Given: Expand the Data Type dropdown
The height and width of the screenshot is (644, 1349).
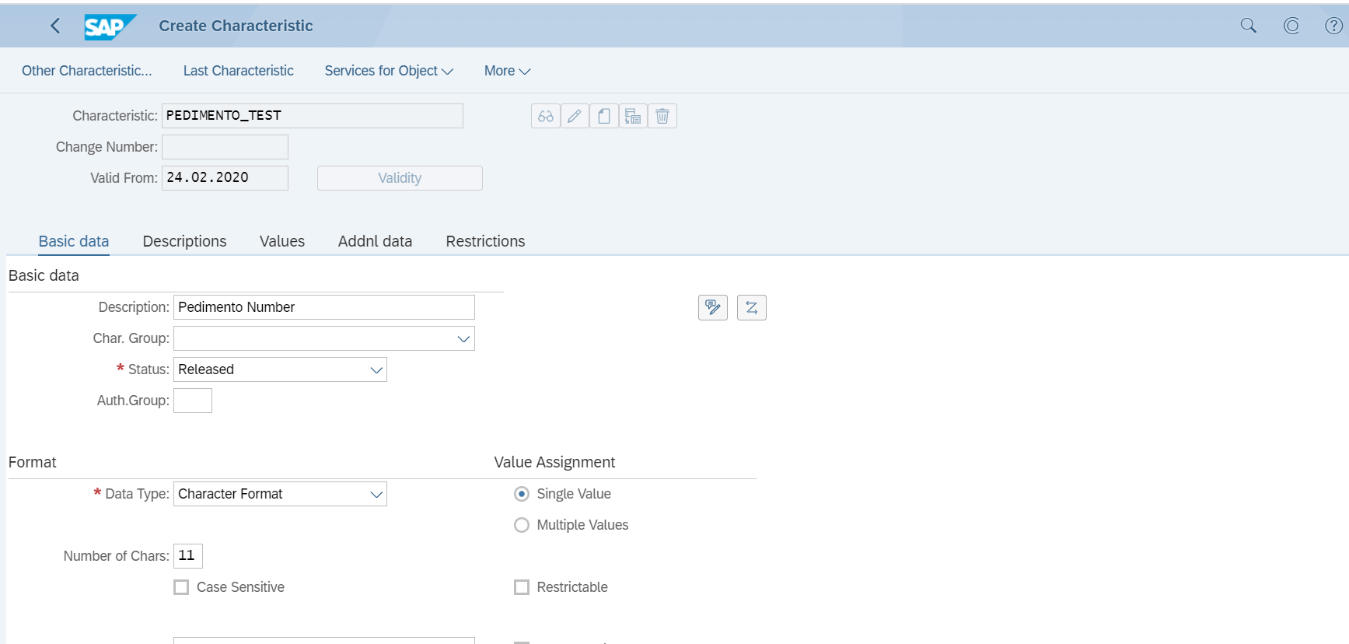Looking at the screenshot, I should tap(280, 494).
